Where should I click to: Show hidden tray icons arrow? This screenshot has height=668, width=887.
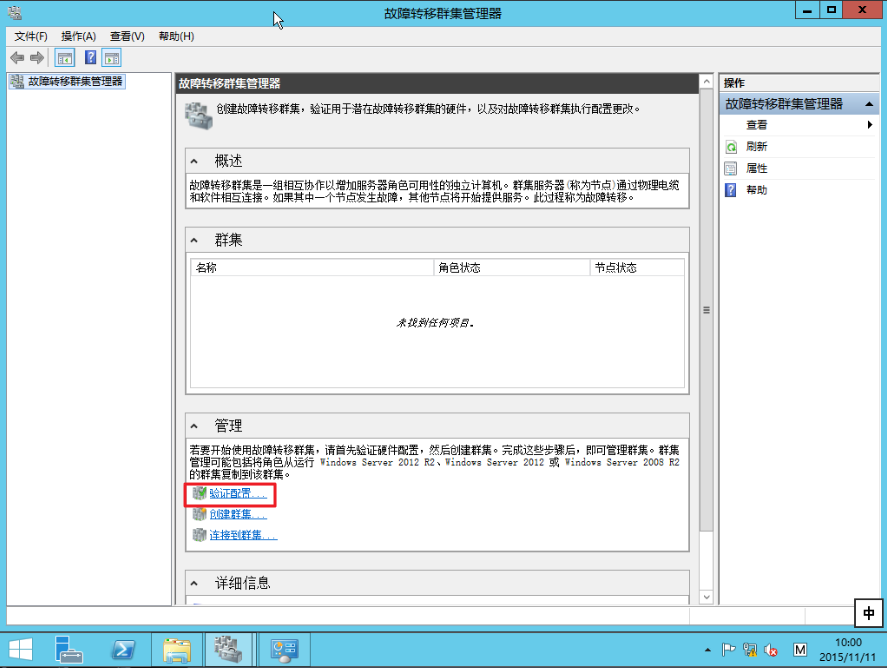point(708,650)
